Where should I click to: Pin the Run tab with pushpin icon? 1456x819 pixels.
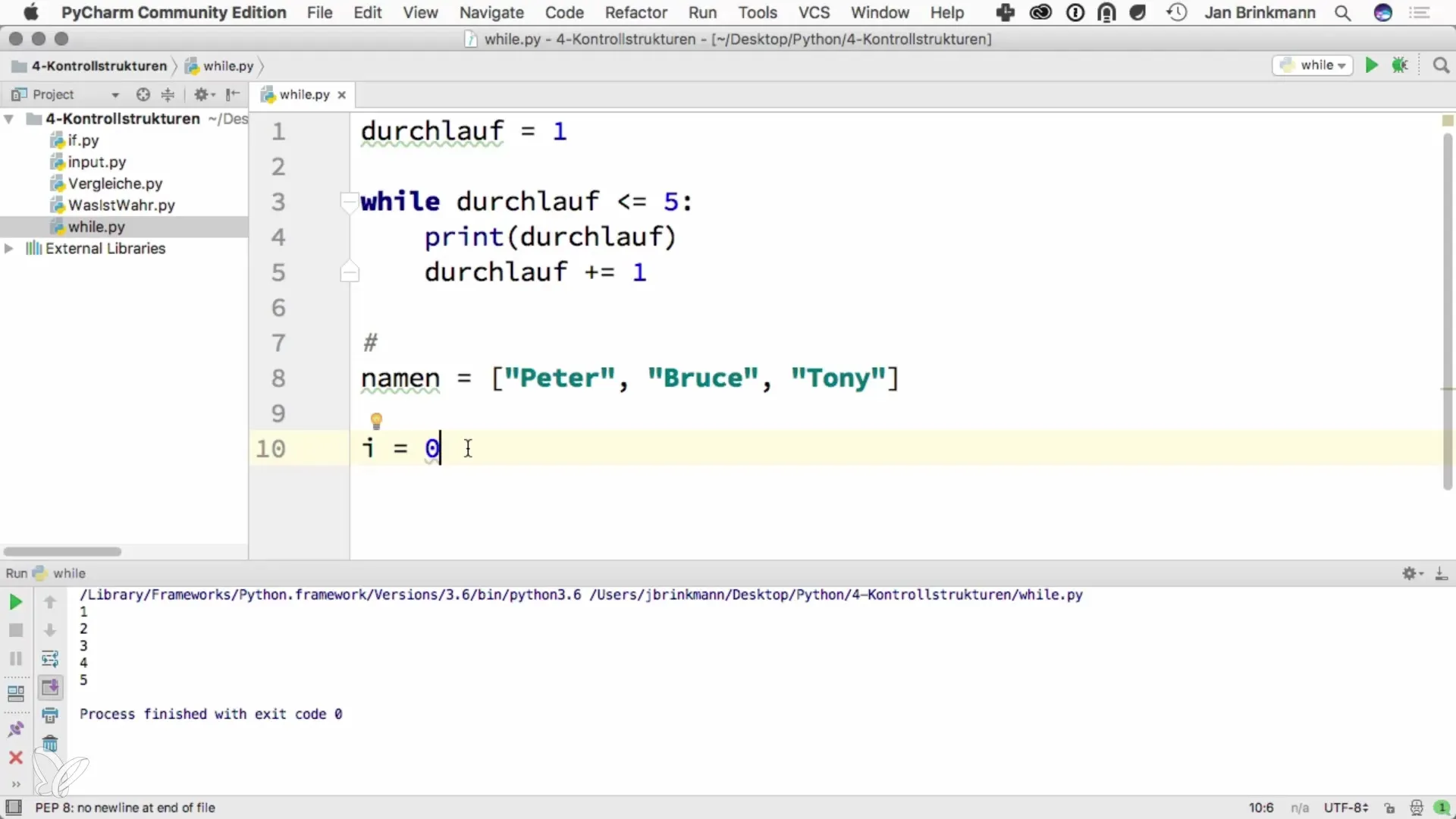click(x=15, y=729)
